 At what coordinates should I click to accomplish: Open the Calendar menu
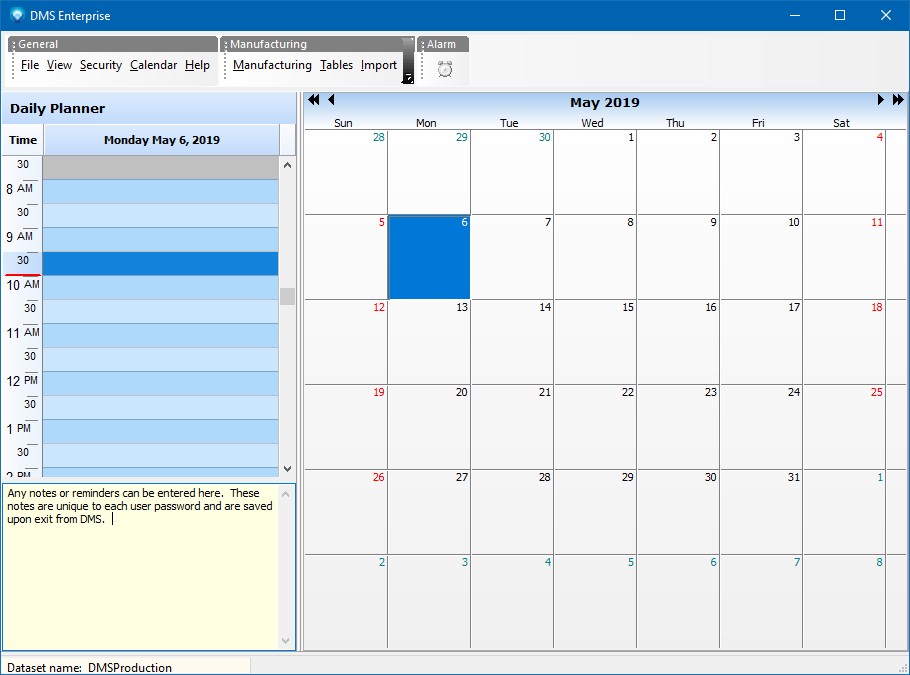tap(153, 65)
